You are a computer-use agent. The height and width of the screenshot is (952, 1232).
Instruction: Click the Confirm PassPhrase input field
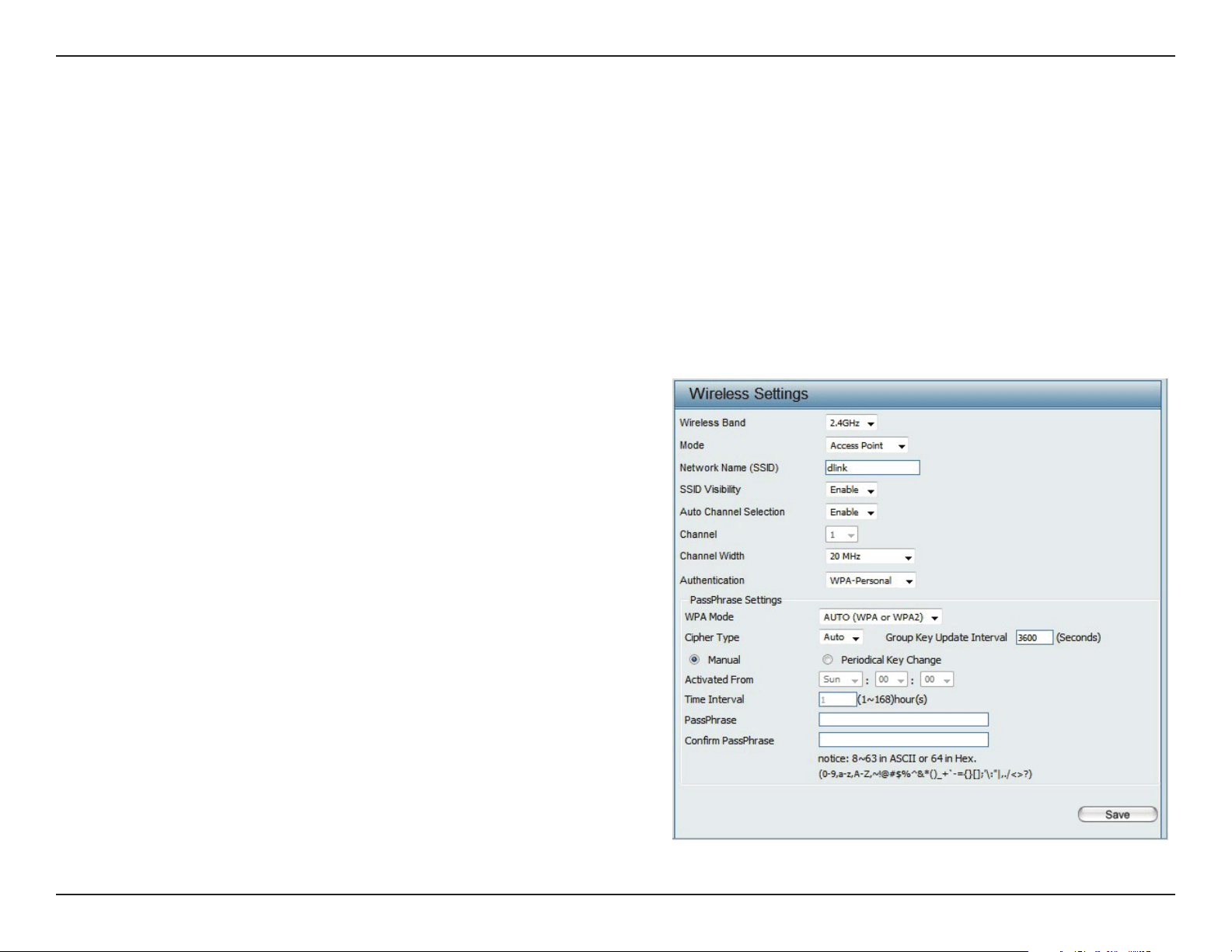click(x=904, y=740)
